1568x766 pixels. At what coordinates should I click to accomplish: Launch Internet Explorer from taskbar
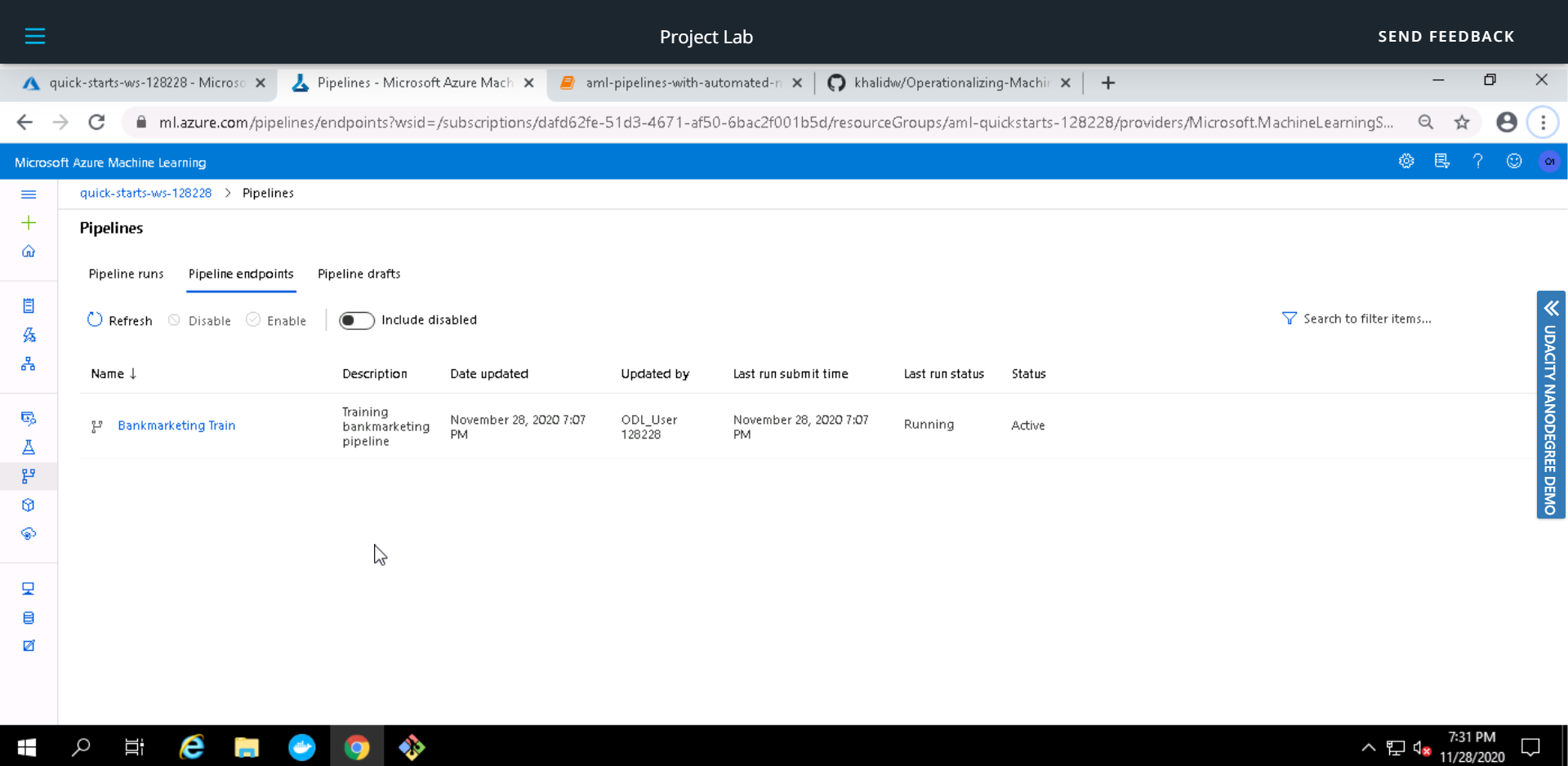coord(192,747)
